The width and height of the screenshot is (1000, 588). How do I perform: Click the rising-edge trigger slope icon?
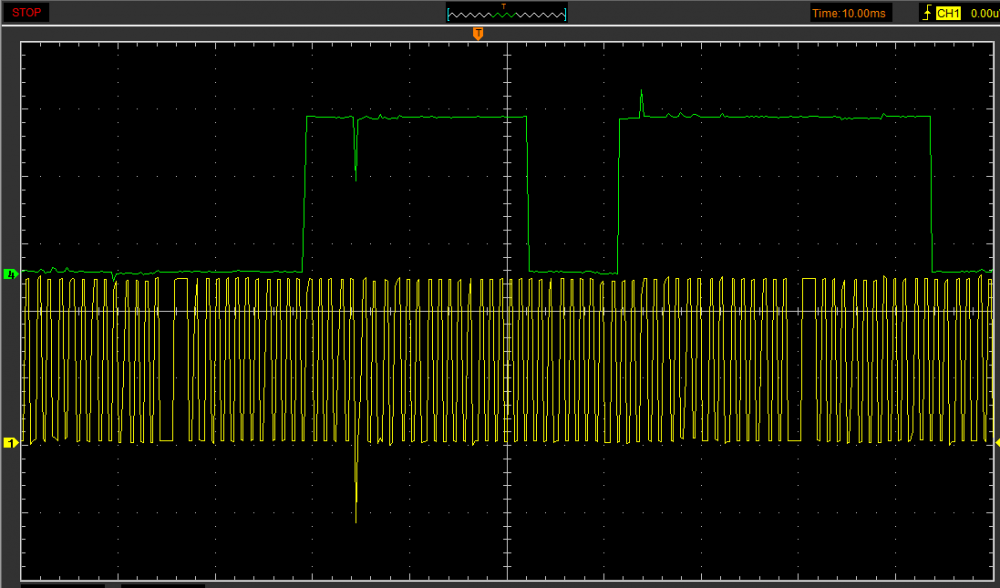pos(926,13)
